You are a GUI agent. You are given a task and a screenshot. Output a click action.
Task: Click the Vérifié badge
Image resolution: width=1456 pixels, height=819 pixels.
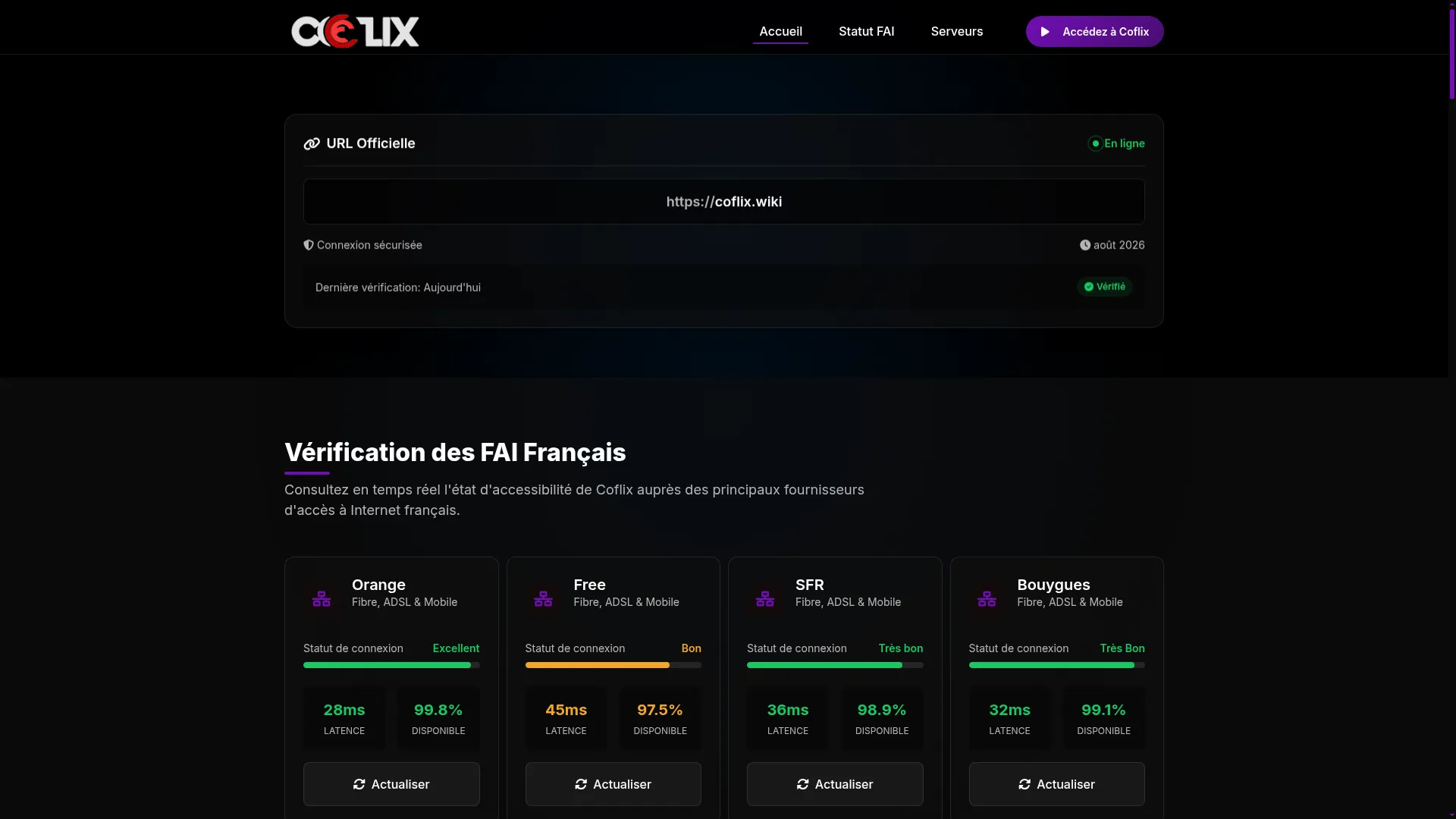(x=1105, y=287)
